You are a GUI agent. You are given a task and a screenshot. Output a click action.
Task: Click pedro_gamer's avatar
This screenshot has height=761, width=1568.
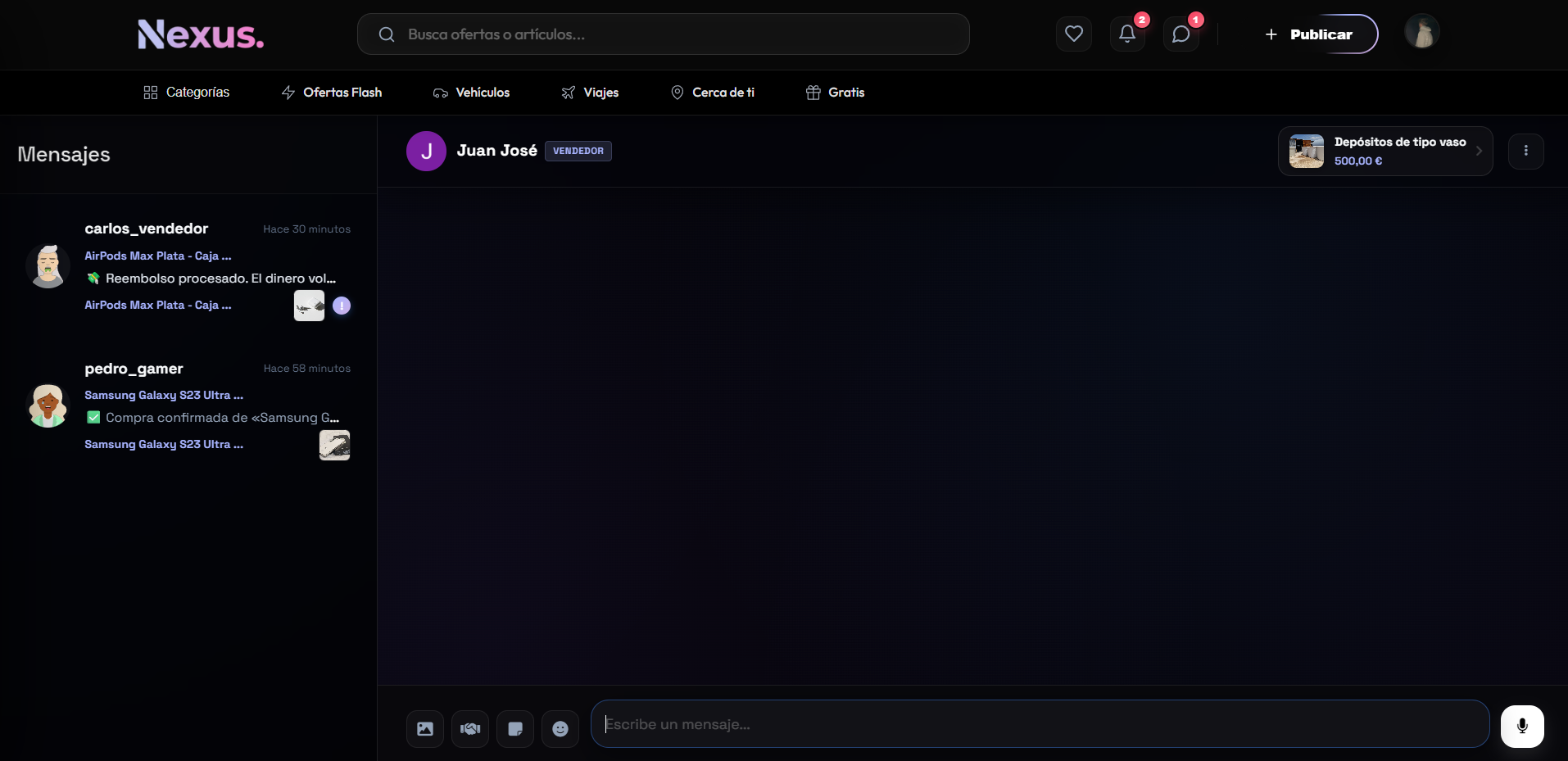pyautogui.click(x=48, y=405)
